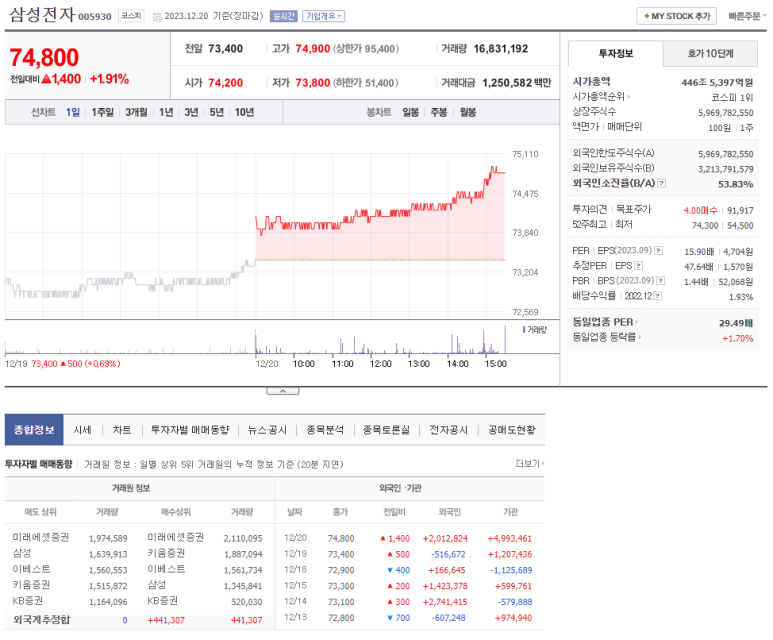This screenshot has width=773, height=640.
Task: Switch to the 호가10단계 tab
Action: point(710,53)
